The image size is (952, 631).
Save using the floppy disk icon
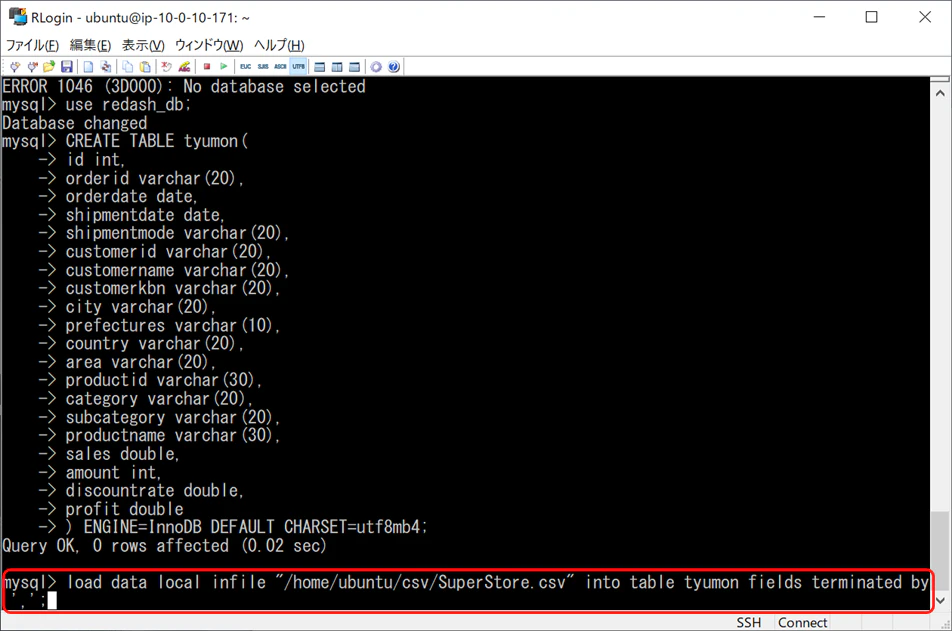(x=67, y=67)
